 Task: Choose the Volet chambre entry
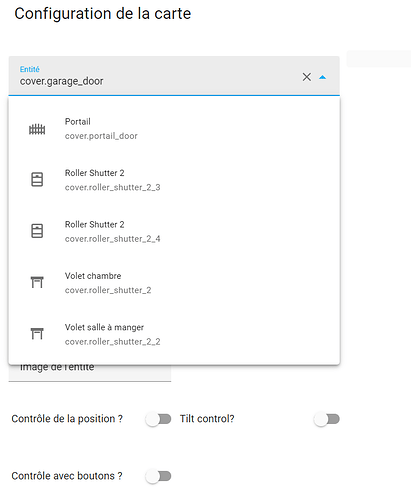pos(174,283)
